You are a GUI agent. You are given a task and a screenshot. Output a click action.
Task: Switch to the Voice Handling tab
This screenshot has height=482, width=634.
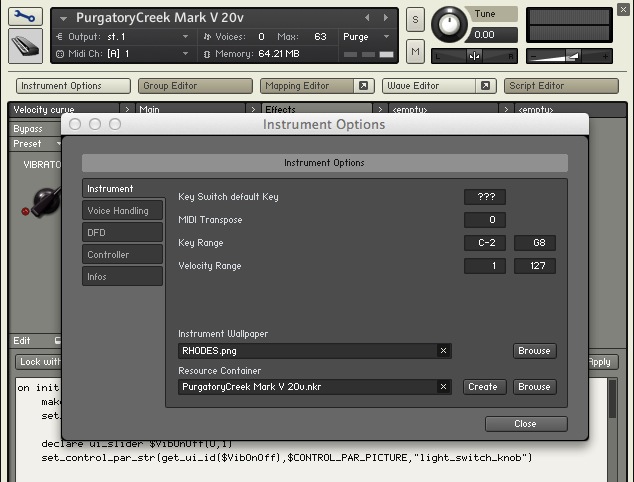122,211
